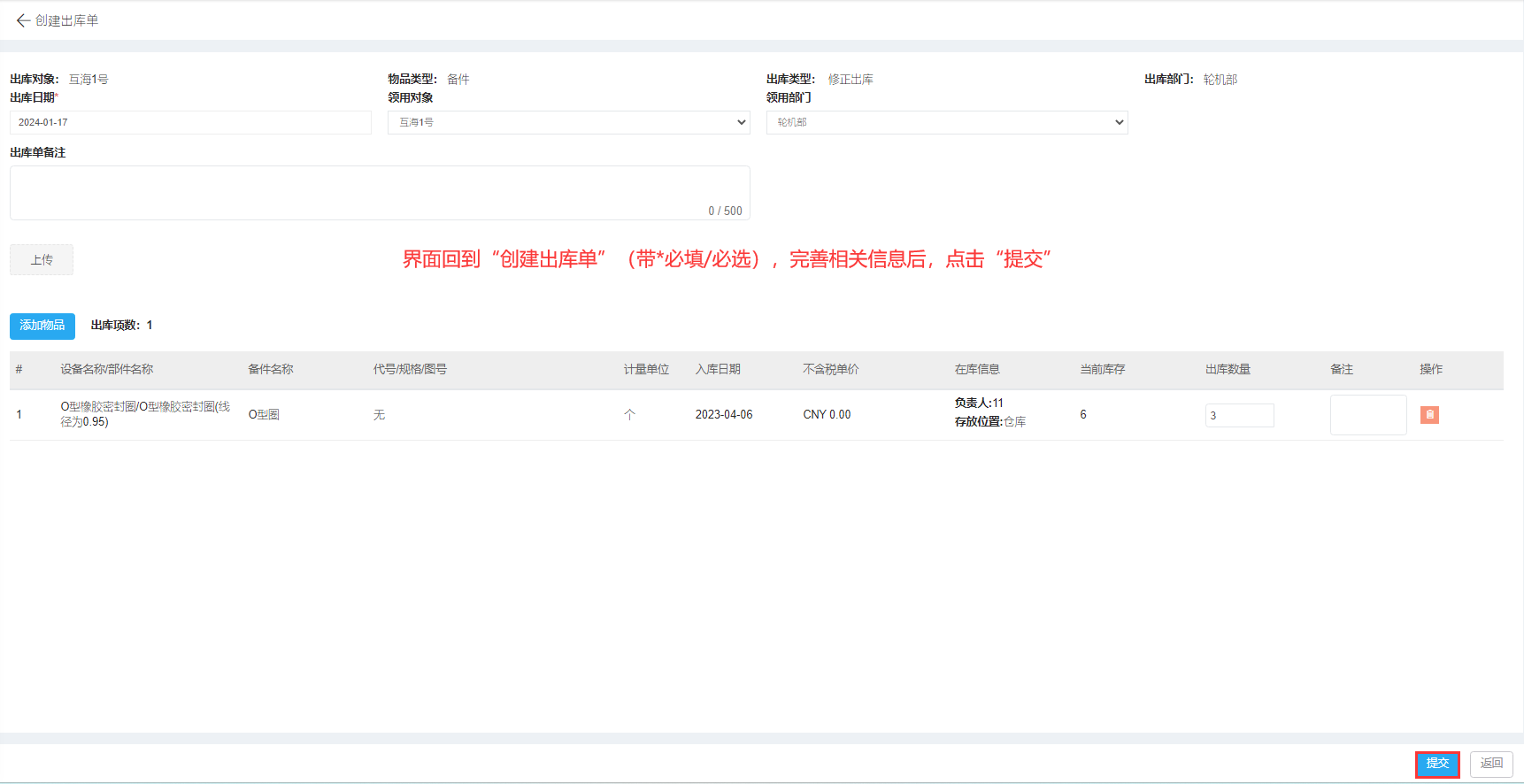Image resolution: width=1524 pixels, height=784 pixels.
Task: Click the current stock value 6
Action: pos(1083,415)
